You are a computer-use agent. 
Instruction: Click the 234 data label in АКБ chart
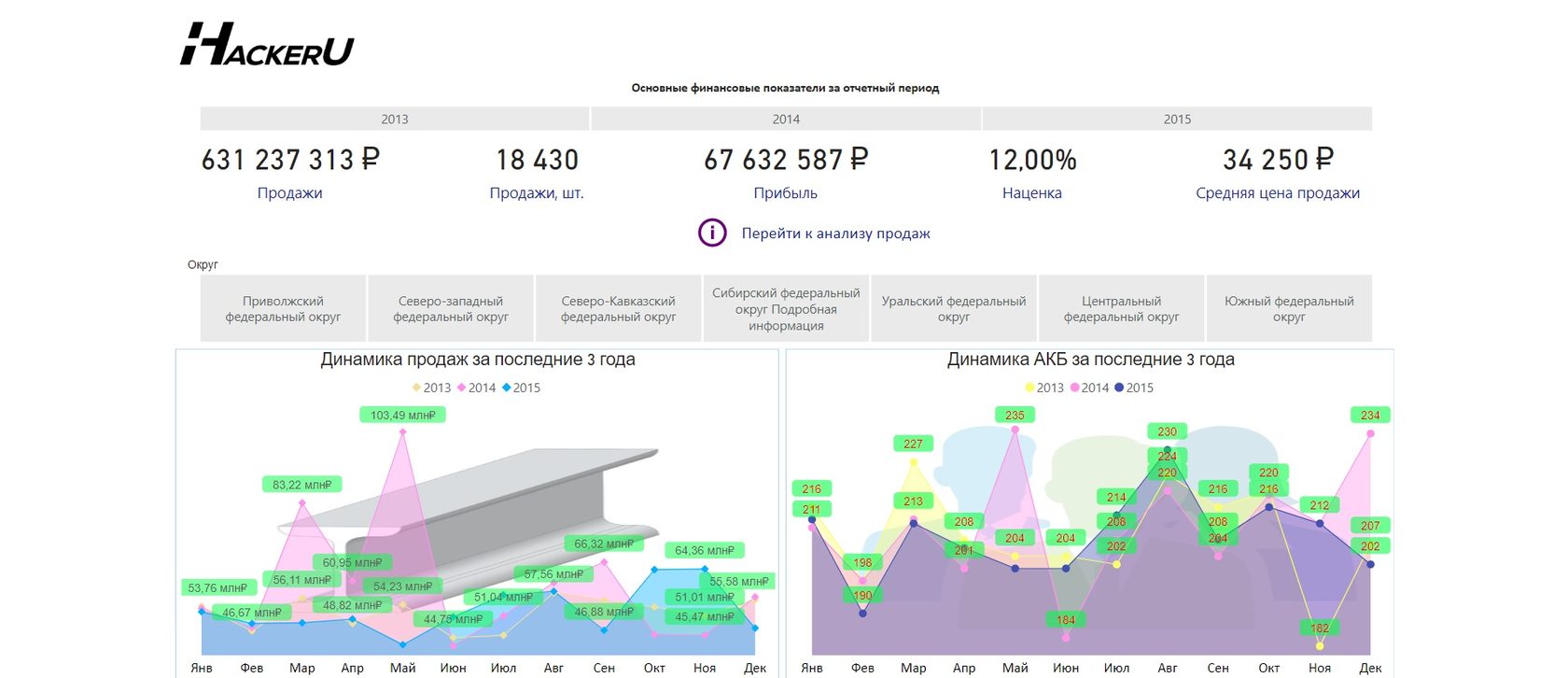[1370, 416]
